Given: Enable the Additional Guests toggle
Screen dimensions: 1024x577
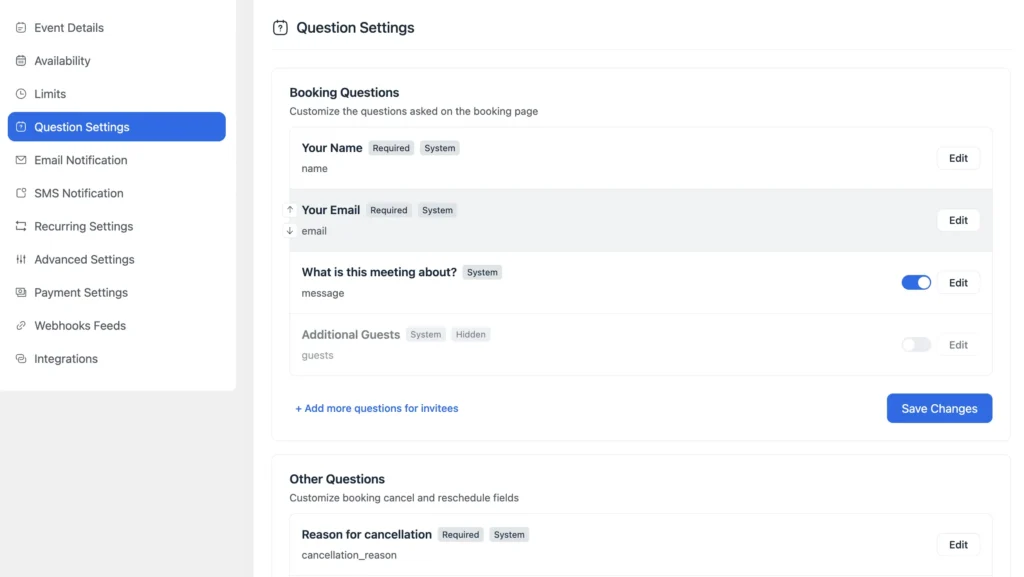Looking at the screenshot, I should [916, 344].
